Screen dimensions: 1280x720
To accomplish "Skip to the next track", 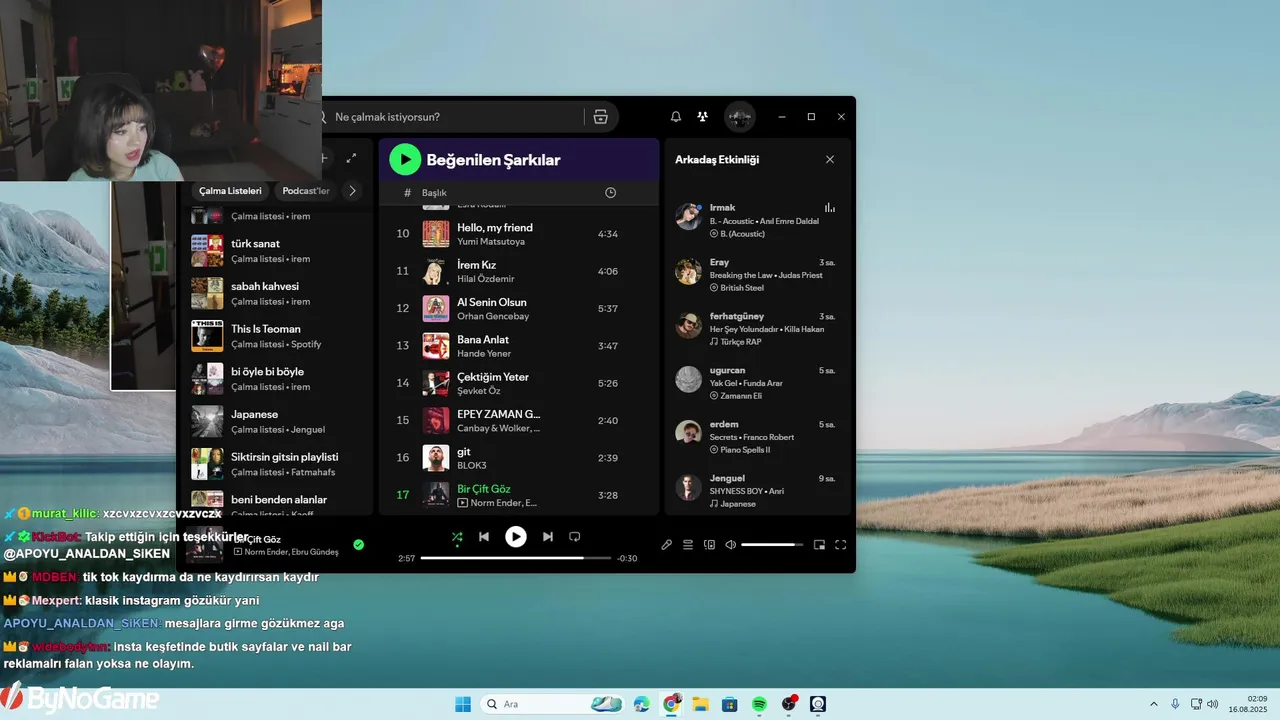I will coord(548,537).
